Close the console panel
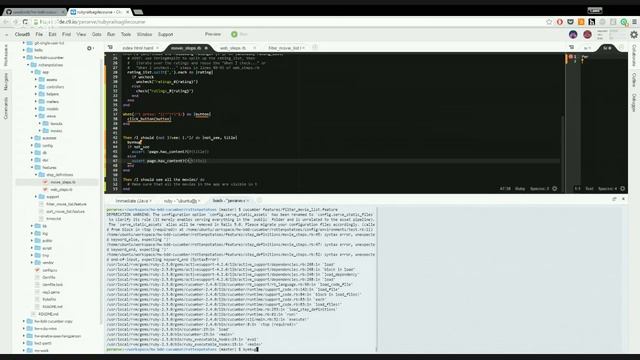 pos(623,199)
